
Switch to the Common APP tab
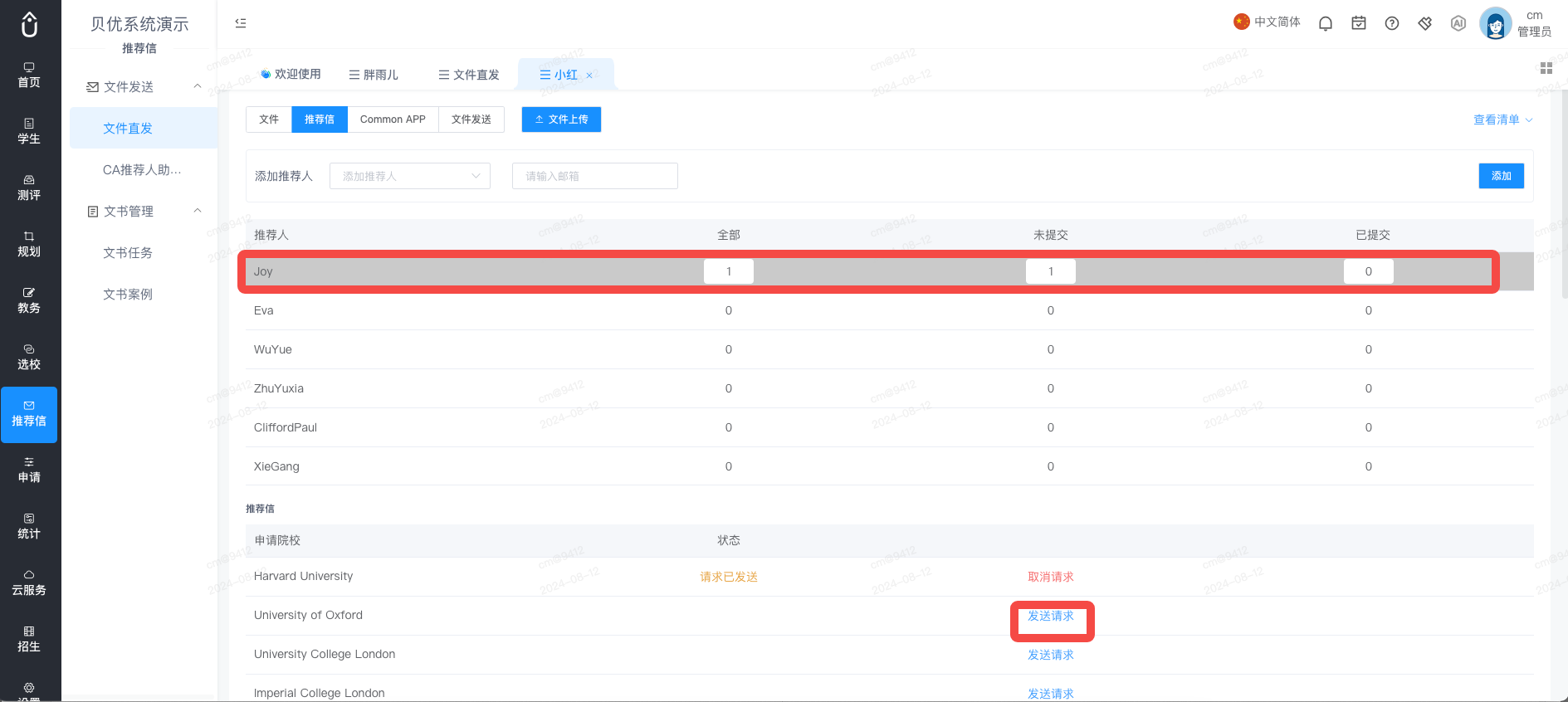(x=393, y=119)
